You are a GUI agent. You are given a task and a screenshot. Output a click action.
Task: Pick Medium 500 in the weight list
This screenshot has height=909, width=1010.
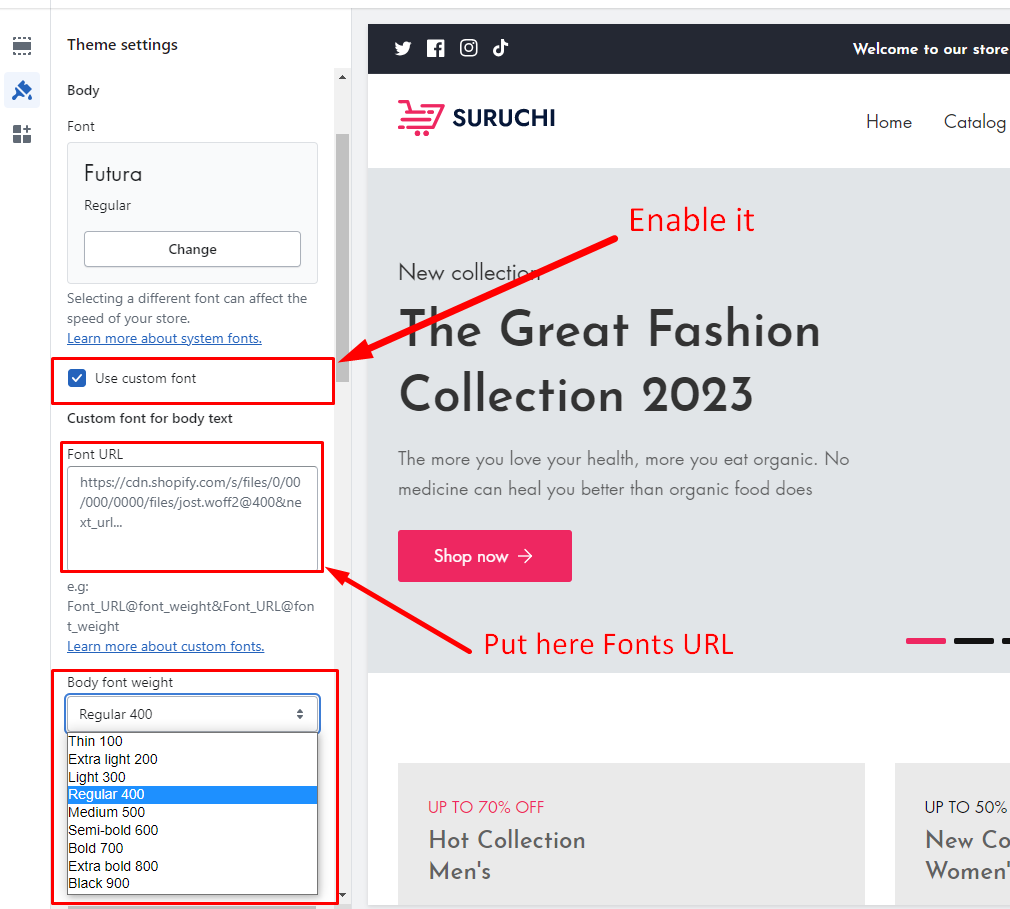click(106, 812)
